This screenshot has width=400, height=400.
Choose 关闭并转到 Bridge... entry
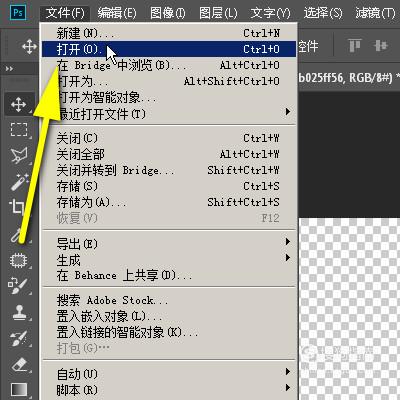click(x=169, y=170)
